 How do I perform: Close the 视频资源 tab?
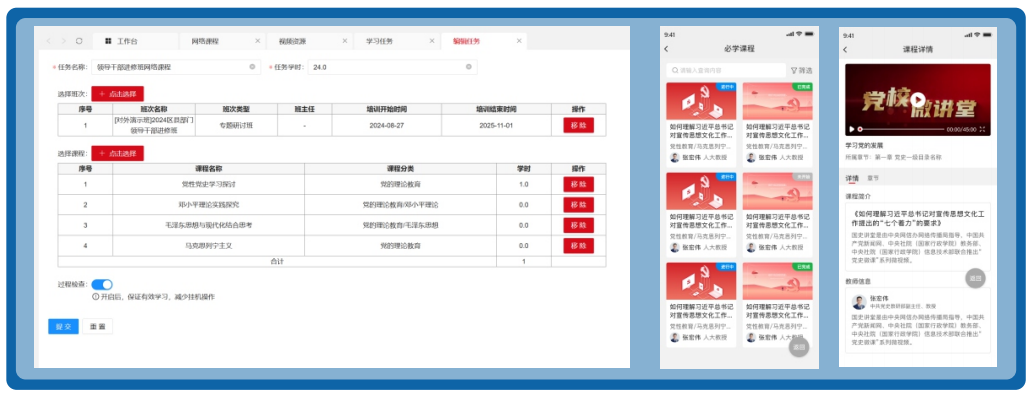[345, 41]
